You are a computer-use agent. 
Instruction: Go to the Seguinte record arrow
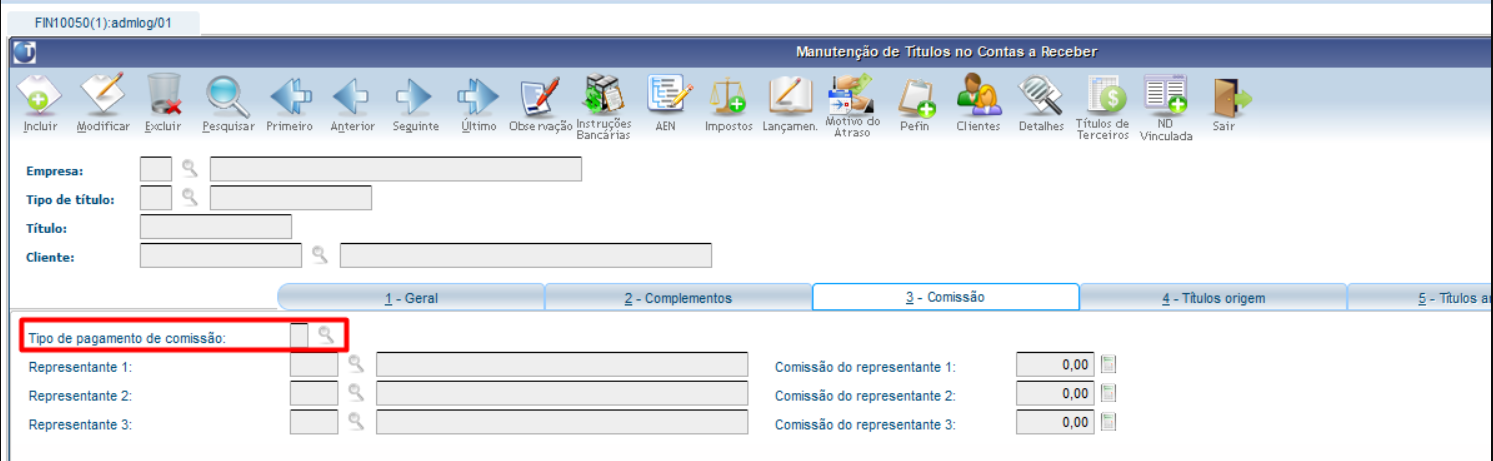[414, 97]
